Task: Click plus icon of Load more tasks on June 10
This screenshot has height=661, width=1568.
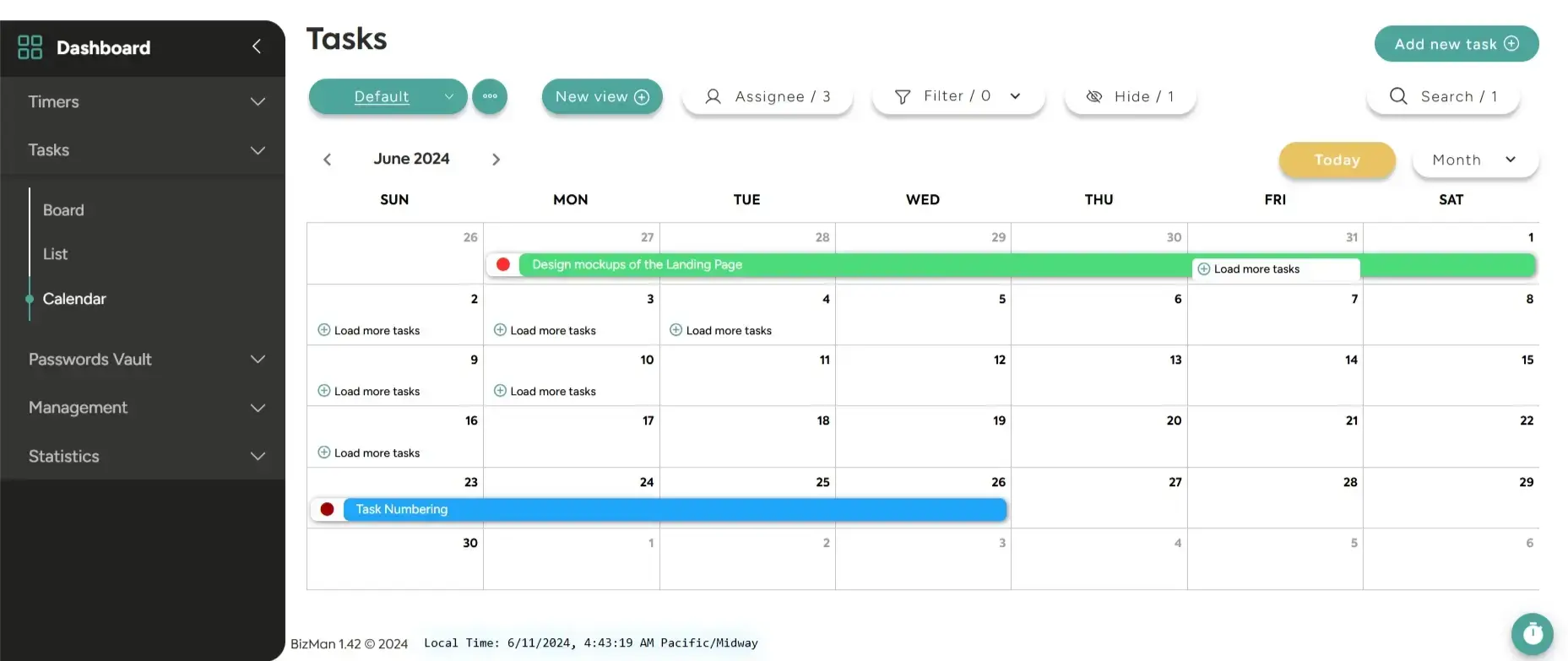Action: coord(500,391)
